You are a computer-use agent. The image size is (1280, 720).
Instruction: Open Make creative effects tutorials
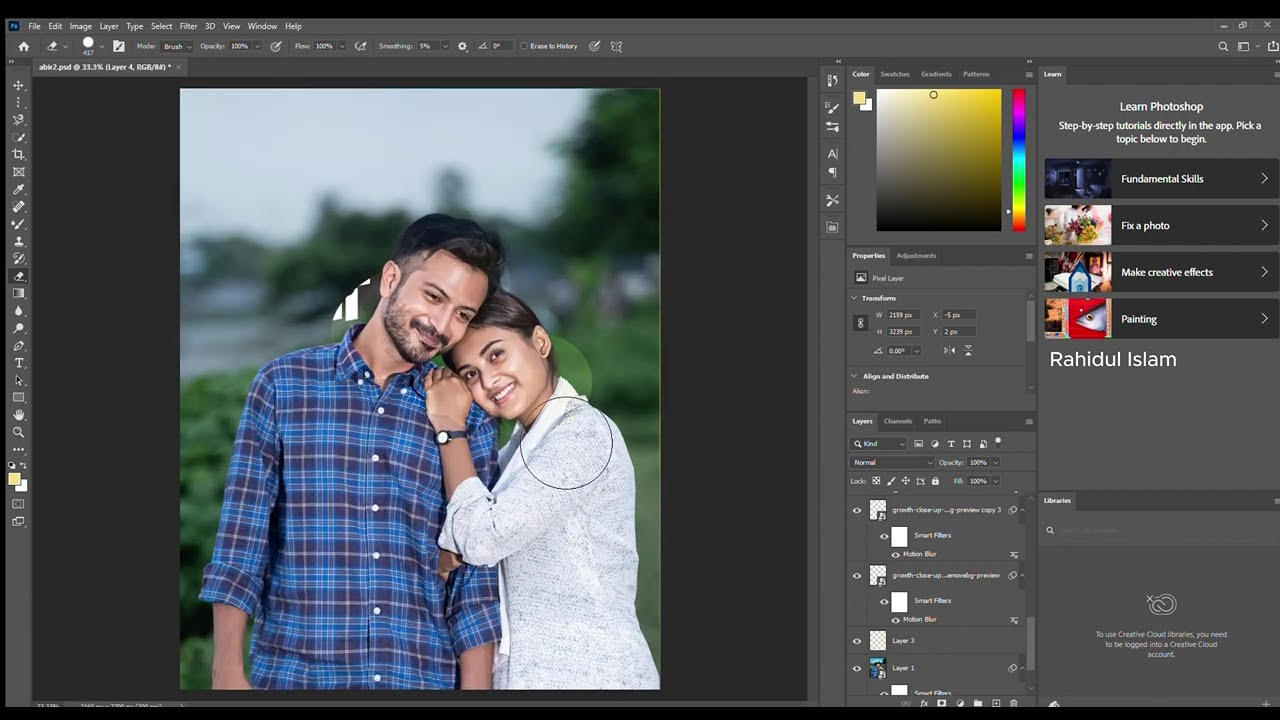point(1161,272)
